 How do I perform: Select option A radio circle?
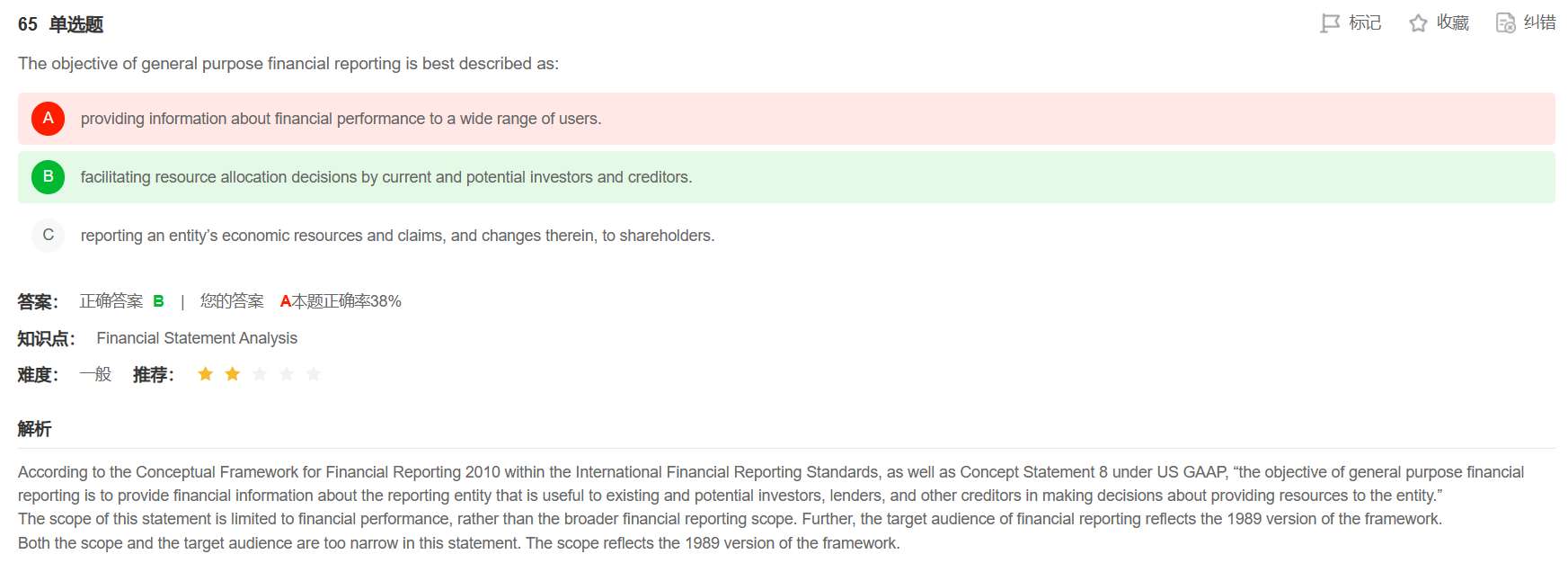tap(48, 119)
